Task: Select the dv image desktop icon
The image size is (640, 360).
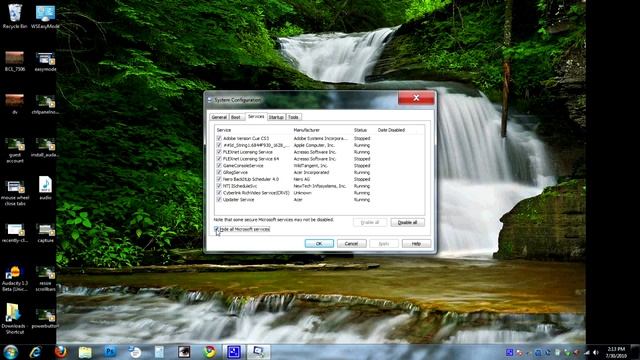Action: click(15, 104)
